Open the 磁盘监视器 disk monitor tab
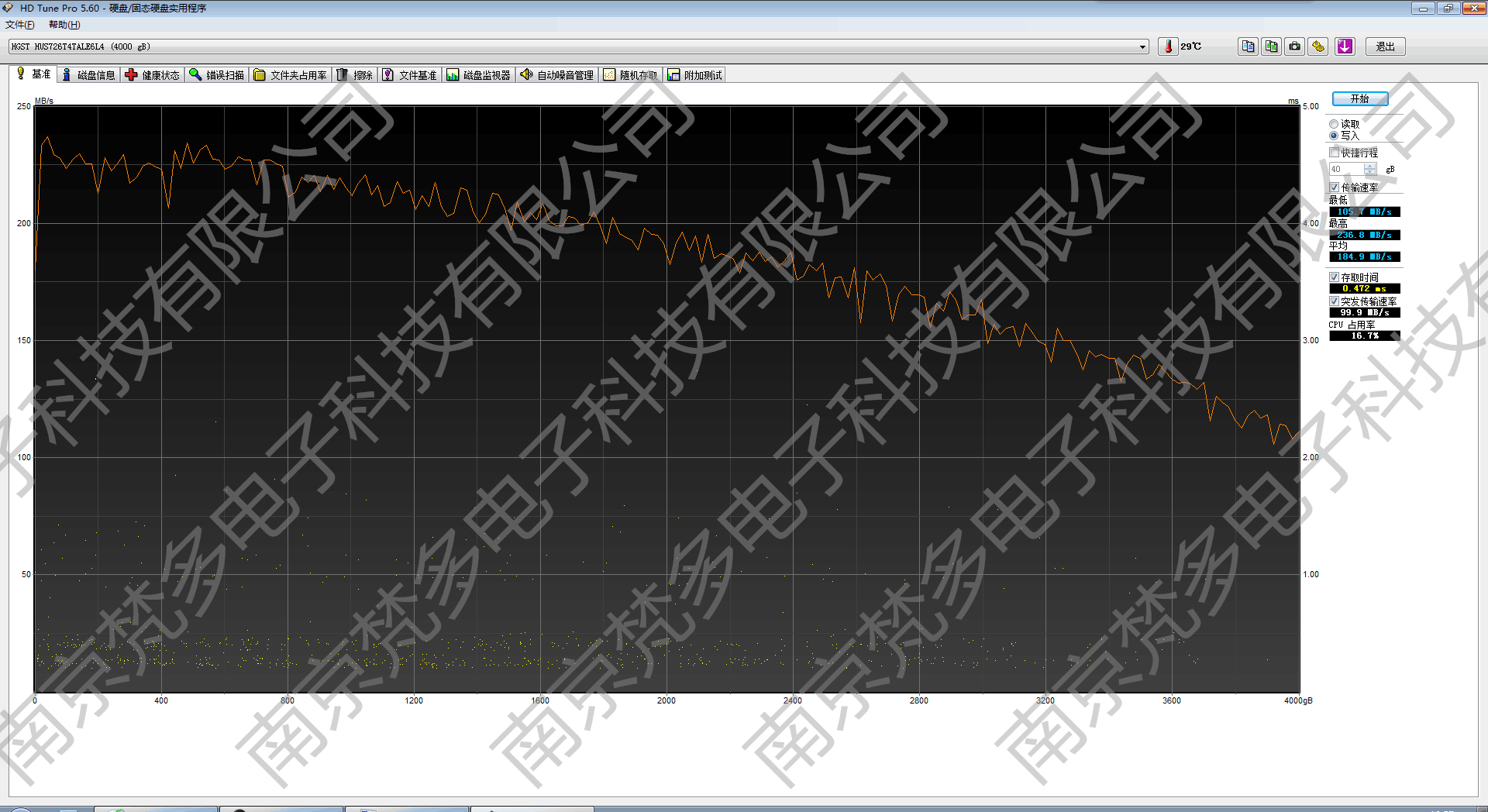The height and width of the screenshot is (812, 1488). click(x=479, y=75)
